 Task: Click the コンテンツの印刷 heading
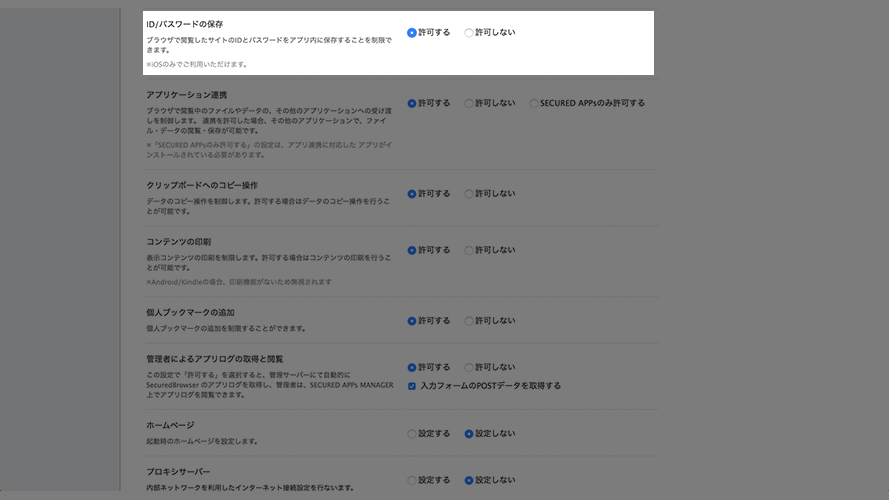(179, 242)
